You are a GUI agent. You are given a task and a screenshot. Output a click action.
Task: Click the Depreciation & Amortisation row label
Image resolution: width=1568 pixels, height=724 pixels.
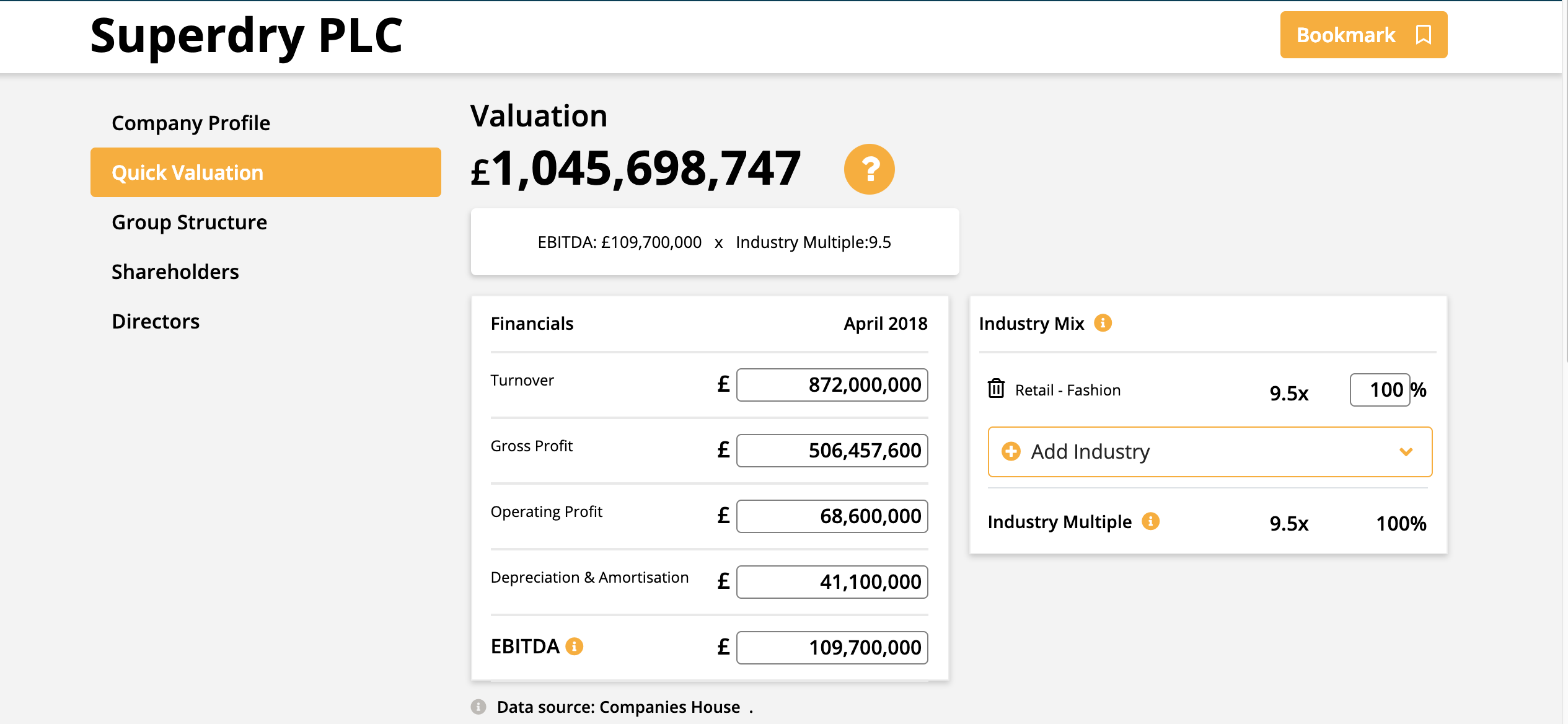coord(589,577)
